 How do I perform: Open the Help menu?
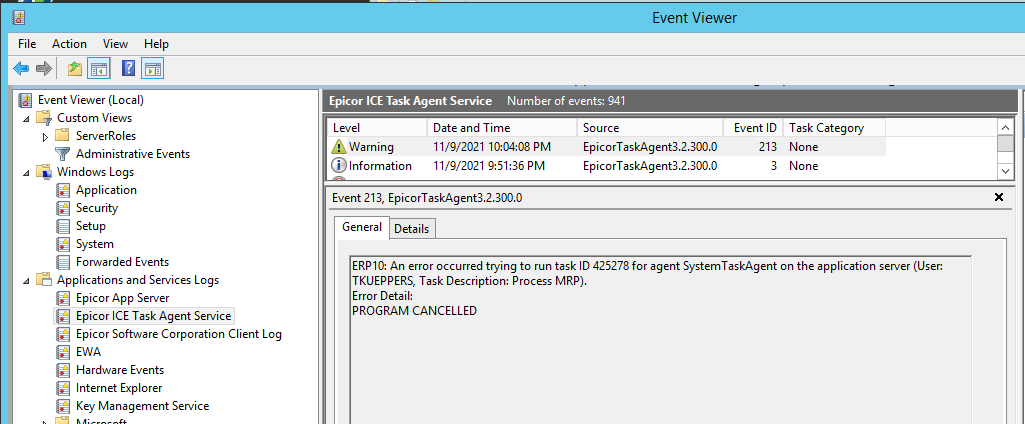156,44
